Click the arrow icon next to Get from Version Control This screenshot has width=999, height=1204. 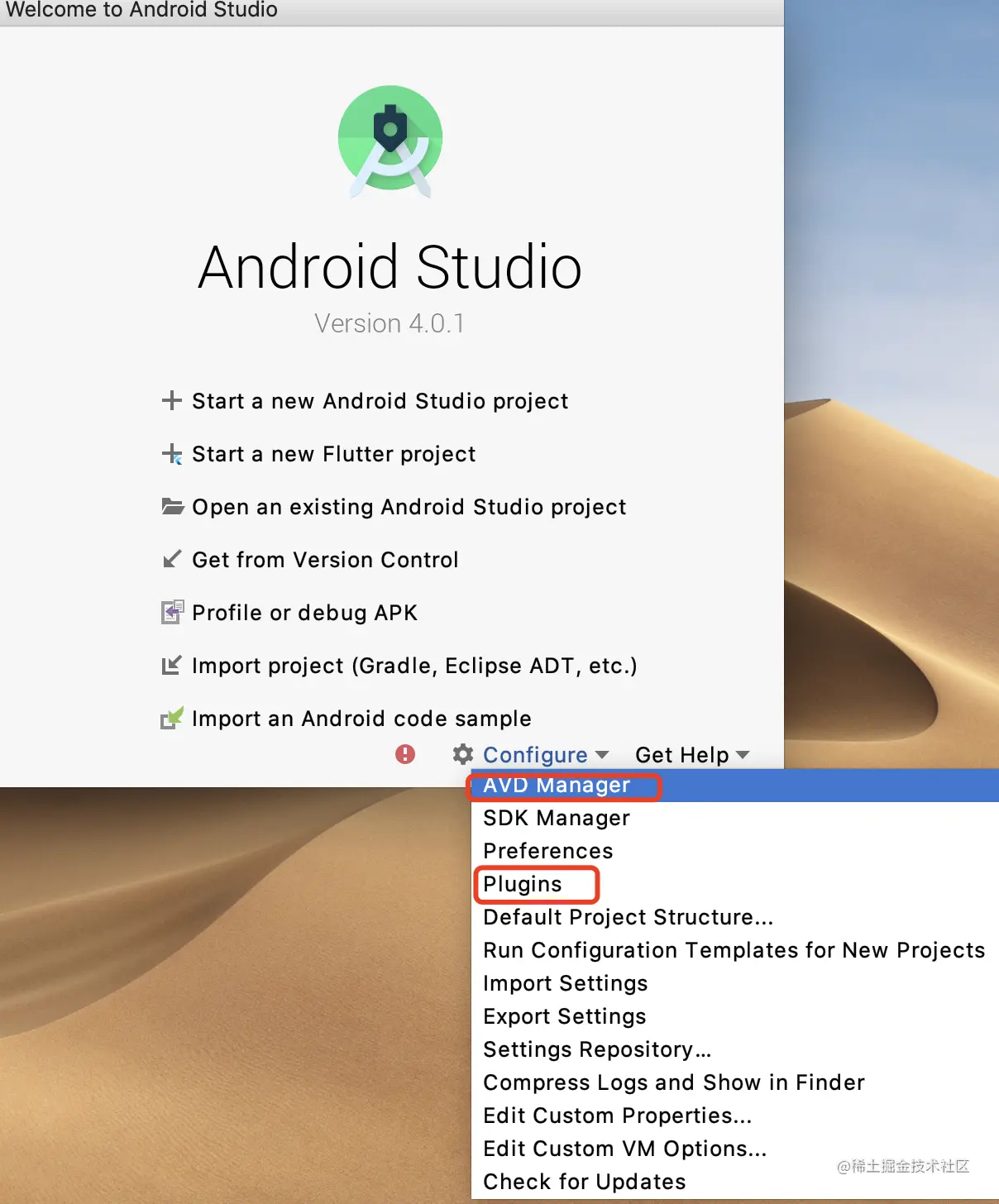[x=171, y=560]
